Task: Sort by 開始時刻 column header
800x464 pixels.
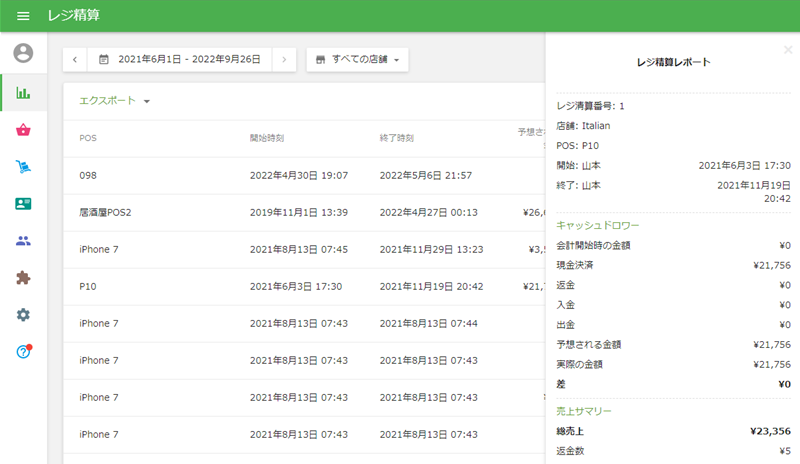Action: pyautogui.click(x=270, y=138)
